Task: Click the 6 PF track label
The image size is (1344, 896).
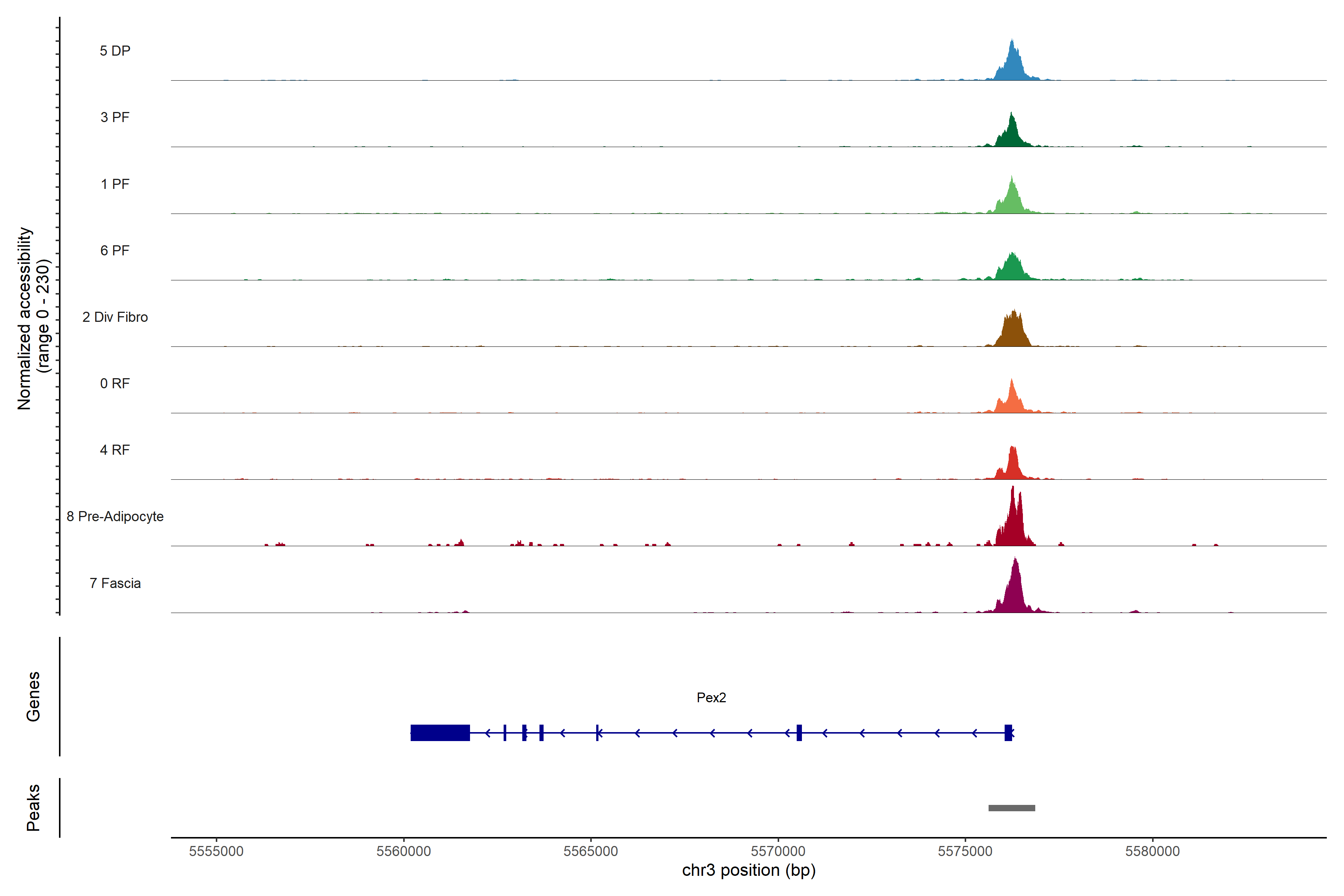Action: pyautogui.click(x=115, y=250)
